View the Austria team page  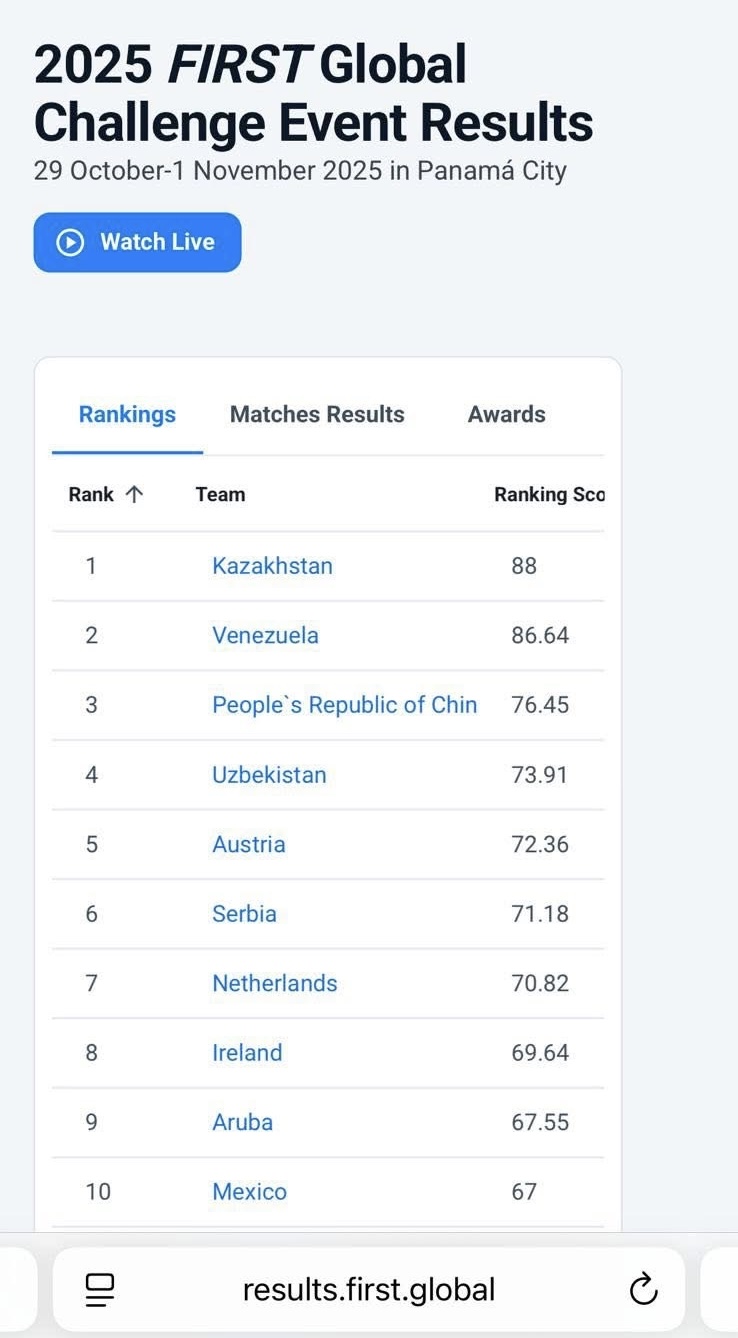249,844
